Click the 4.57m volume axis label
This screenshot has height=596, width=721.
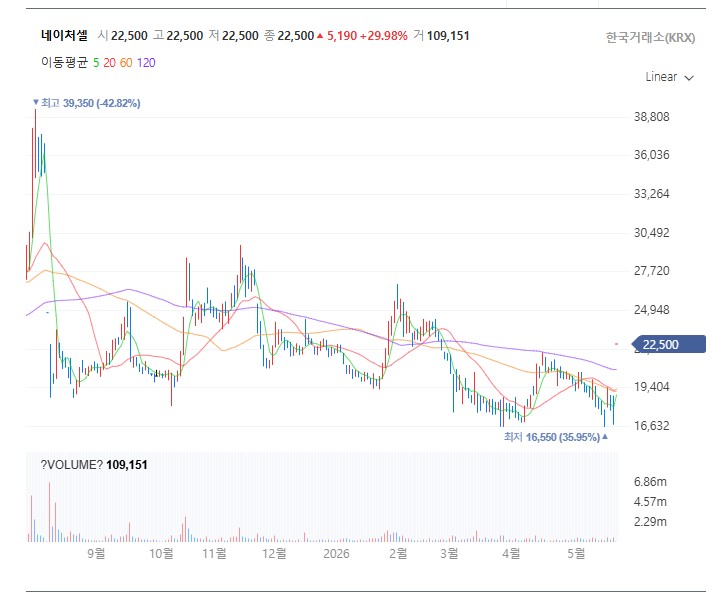coord(650,502)
